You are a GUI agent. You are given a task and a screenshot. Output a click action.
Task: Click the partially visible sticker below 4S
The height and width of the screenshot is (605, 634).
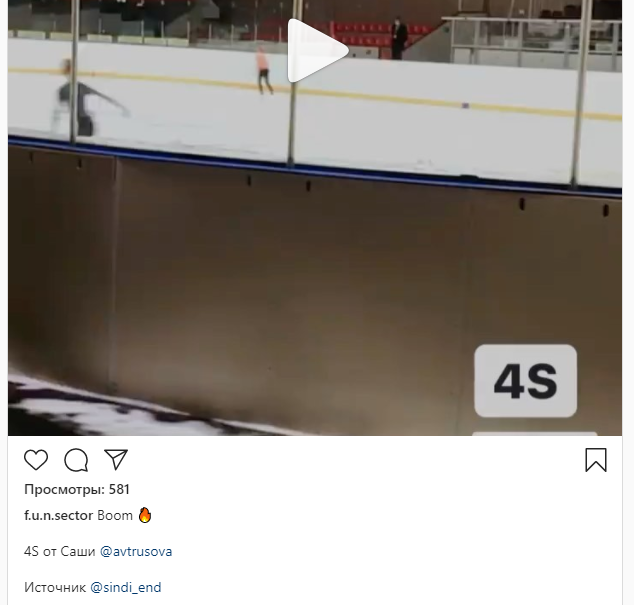(535, 434)
